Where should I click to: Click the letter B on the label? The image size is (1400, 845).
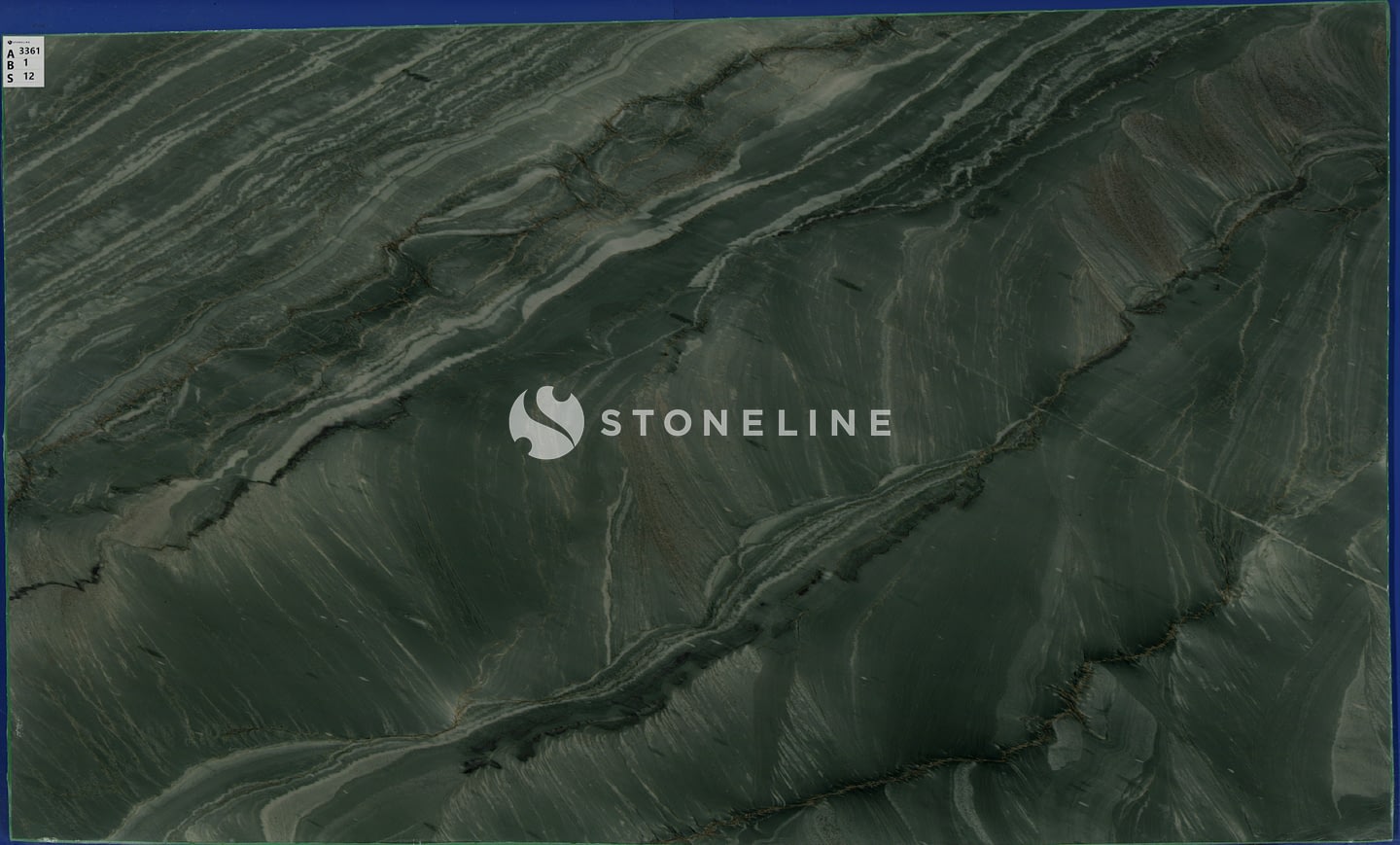[x=11, y=66]
